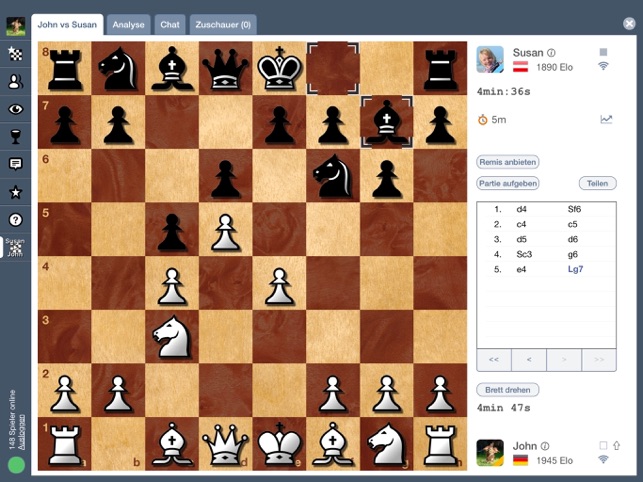Click the Brett drehen button
This screenshot has height=482, width=643.
508,390
